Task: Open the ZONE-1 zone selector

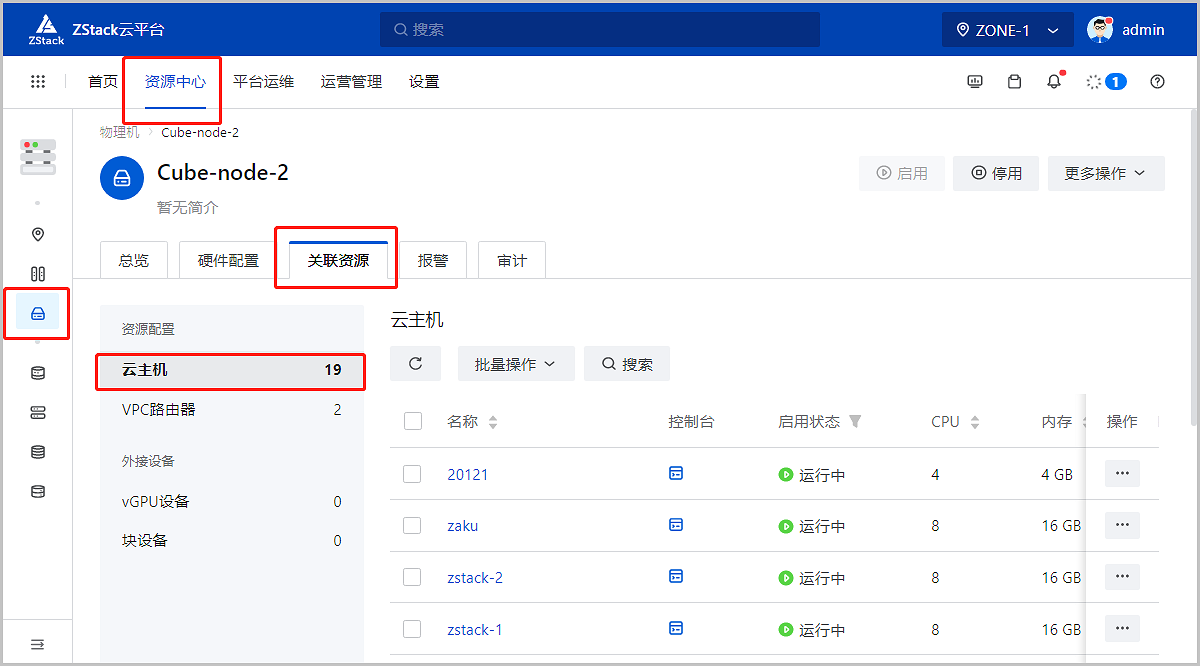Action: (x=1007, y=30)
